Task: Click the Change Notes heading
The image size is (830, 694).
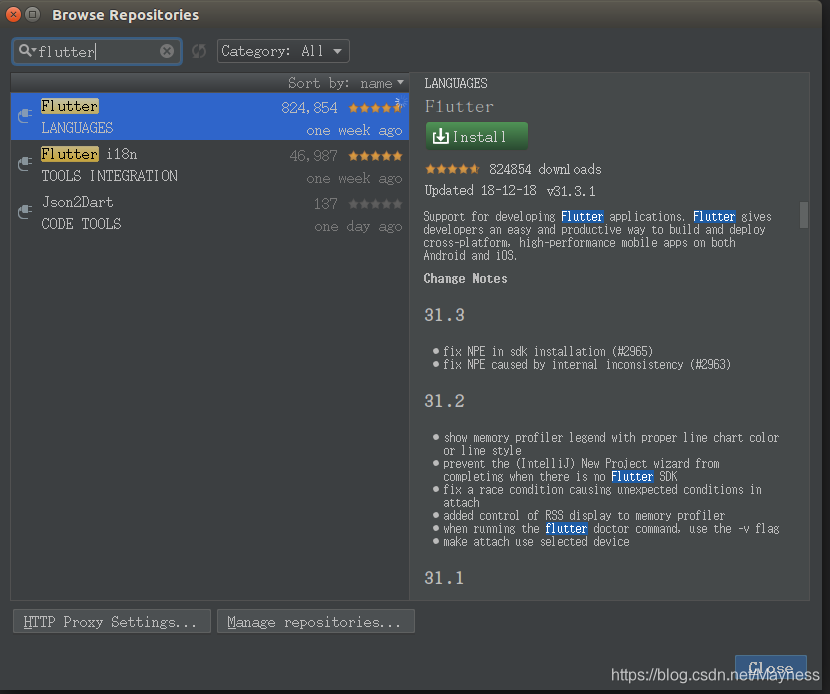Action: [x=465, y=278]
